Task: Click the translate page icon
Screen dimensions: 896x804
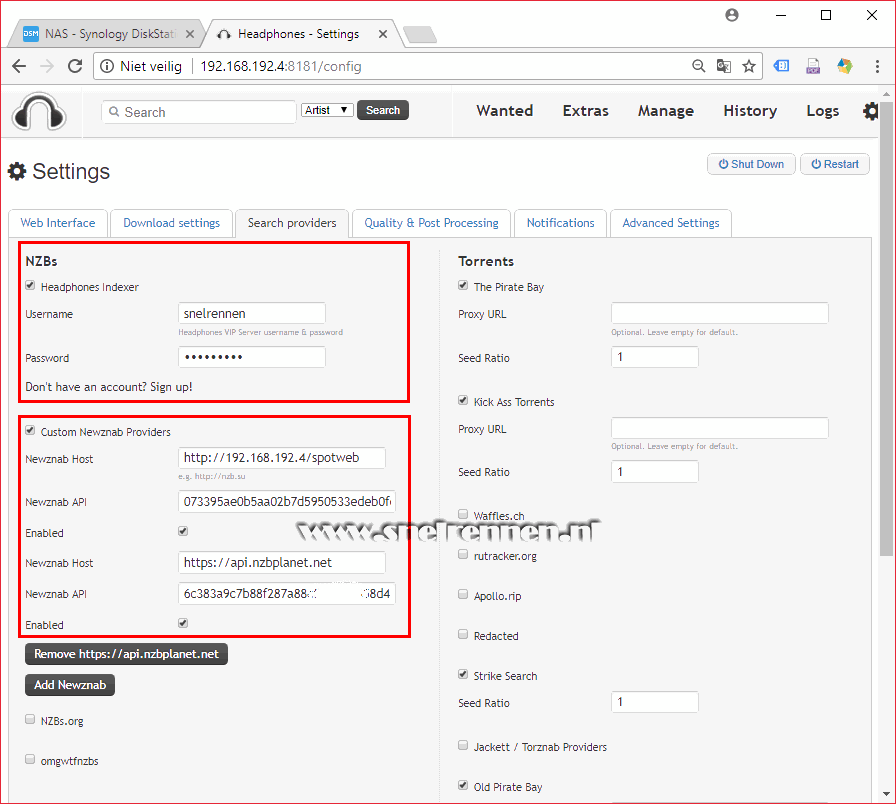Action: pyautogui.click(x=723, y=66)
